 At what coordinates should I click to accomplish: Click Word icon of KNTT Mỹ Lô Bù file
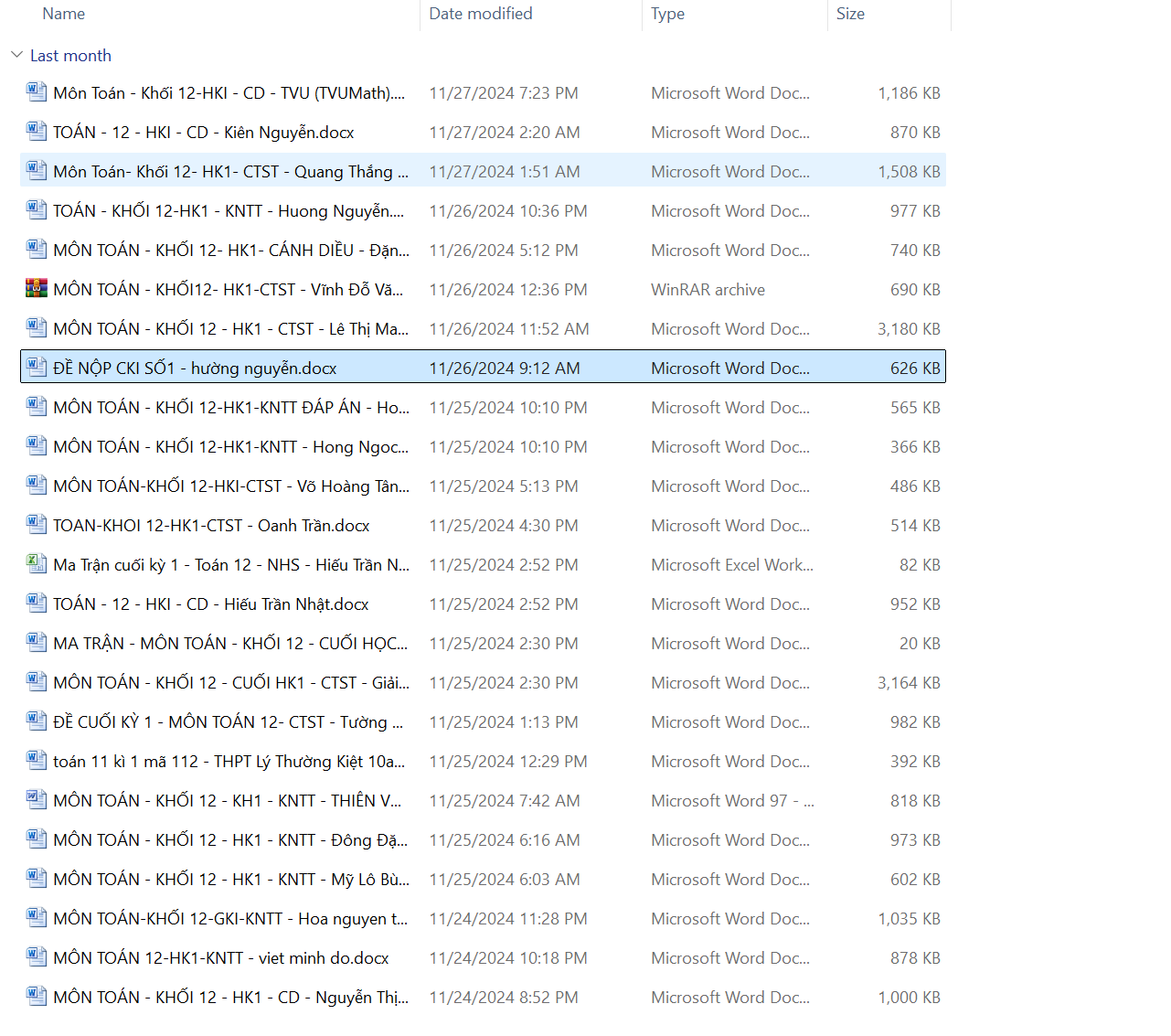36,878
